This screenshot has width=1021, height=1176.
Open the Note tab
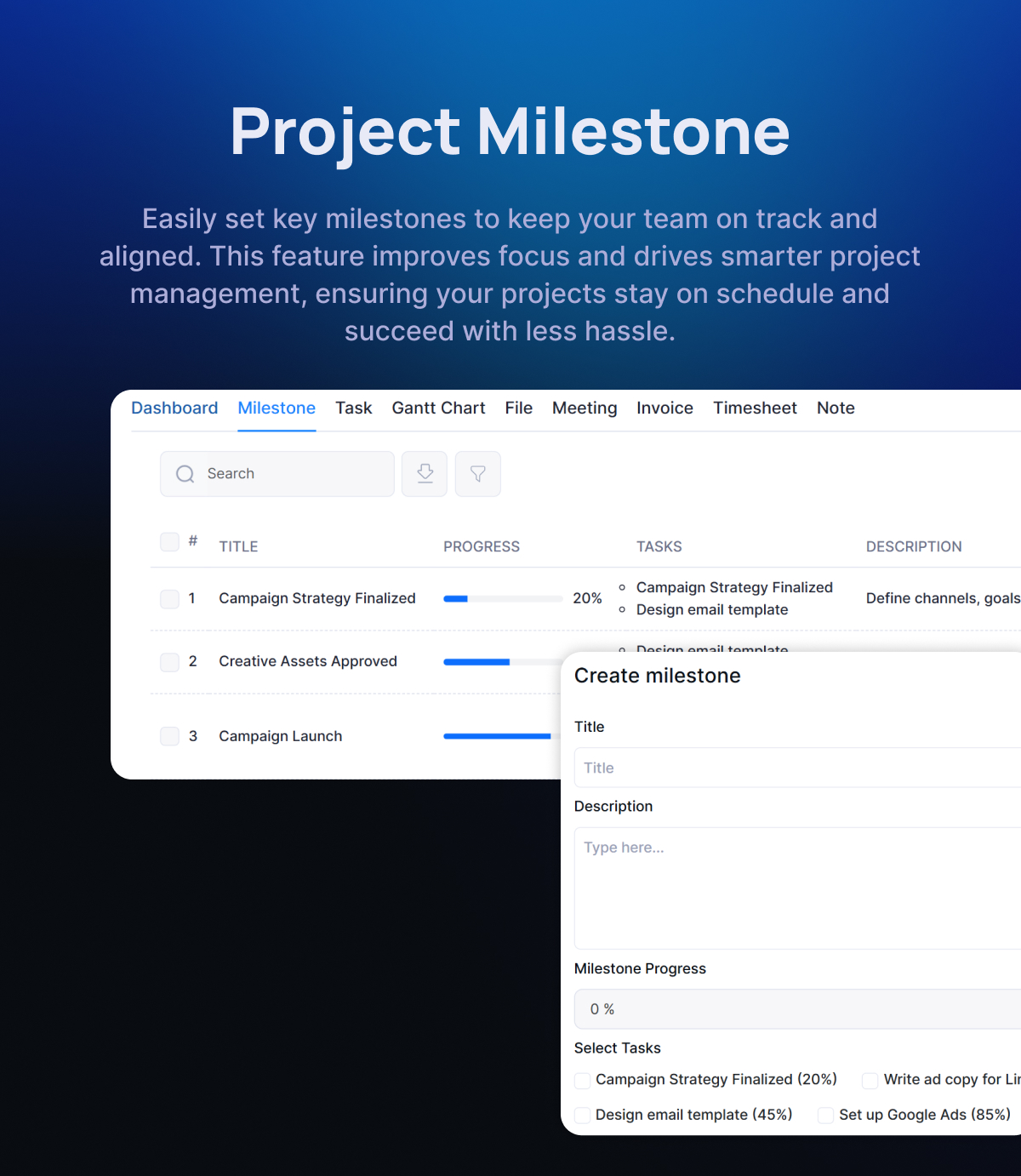(835, 408)
